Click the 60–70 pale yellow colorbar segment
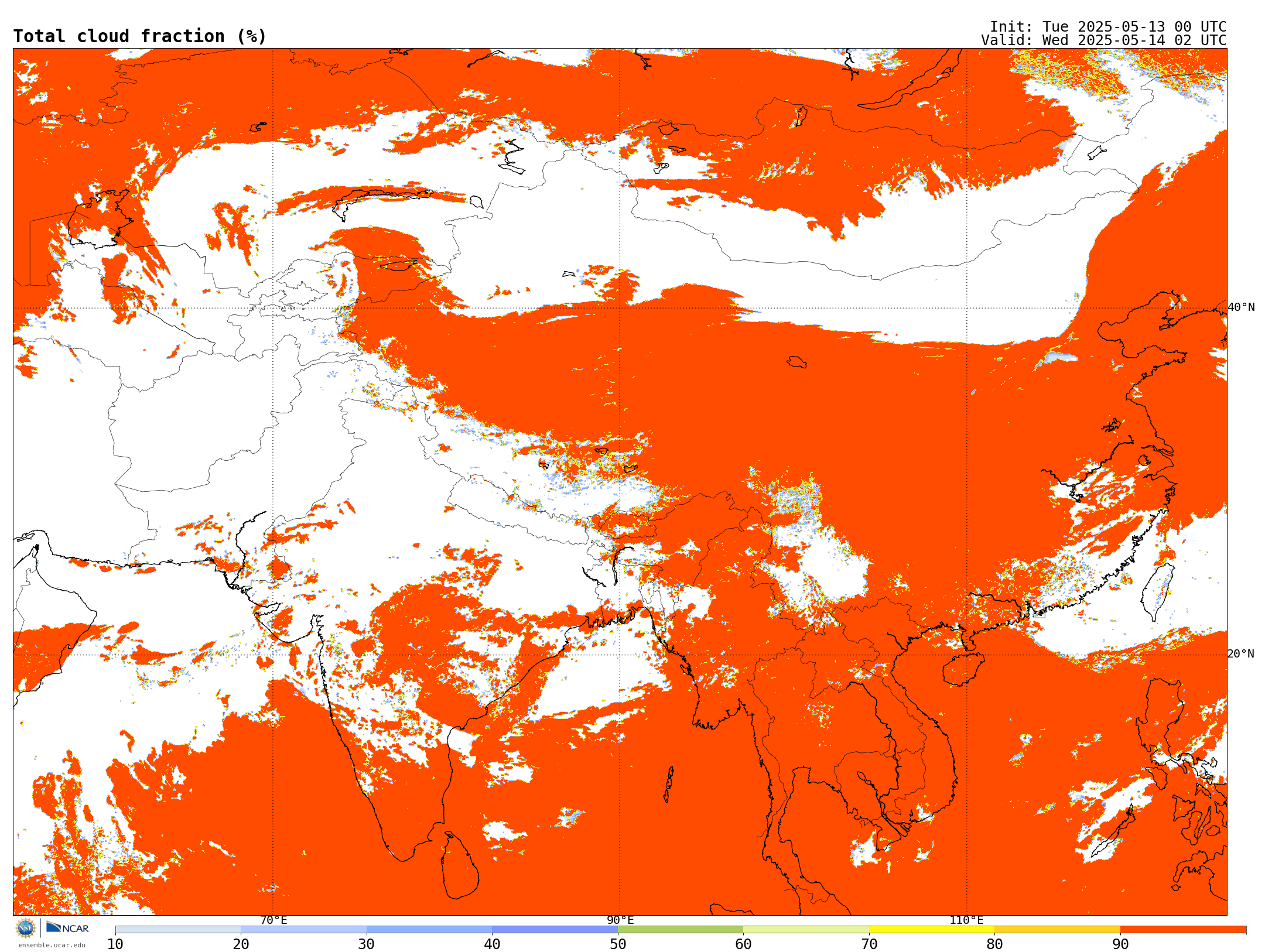The image size is (1265, 952). point(806,930)
